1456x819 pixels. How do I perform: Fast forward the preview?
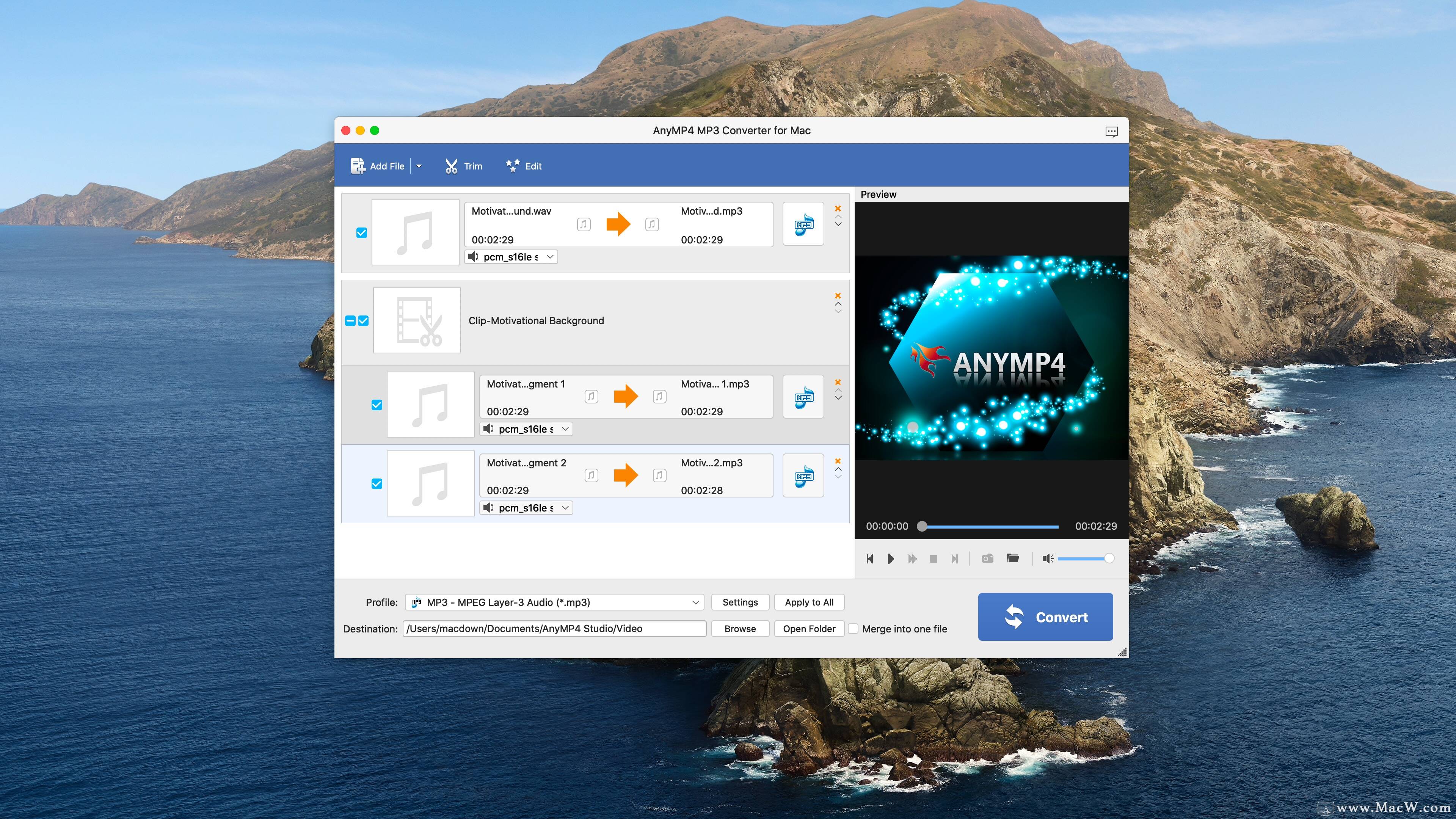[x=912, y=559]
